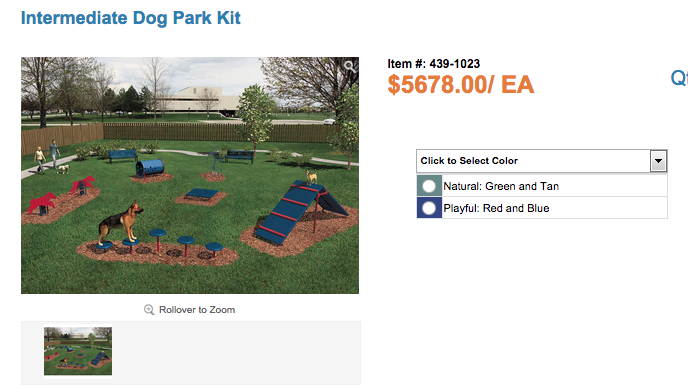The width and height of the screenshot is (688, 388).
Task: Click the German shepherd in the product image
Action: click(x=121, y=223)
